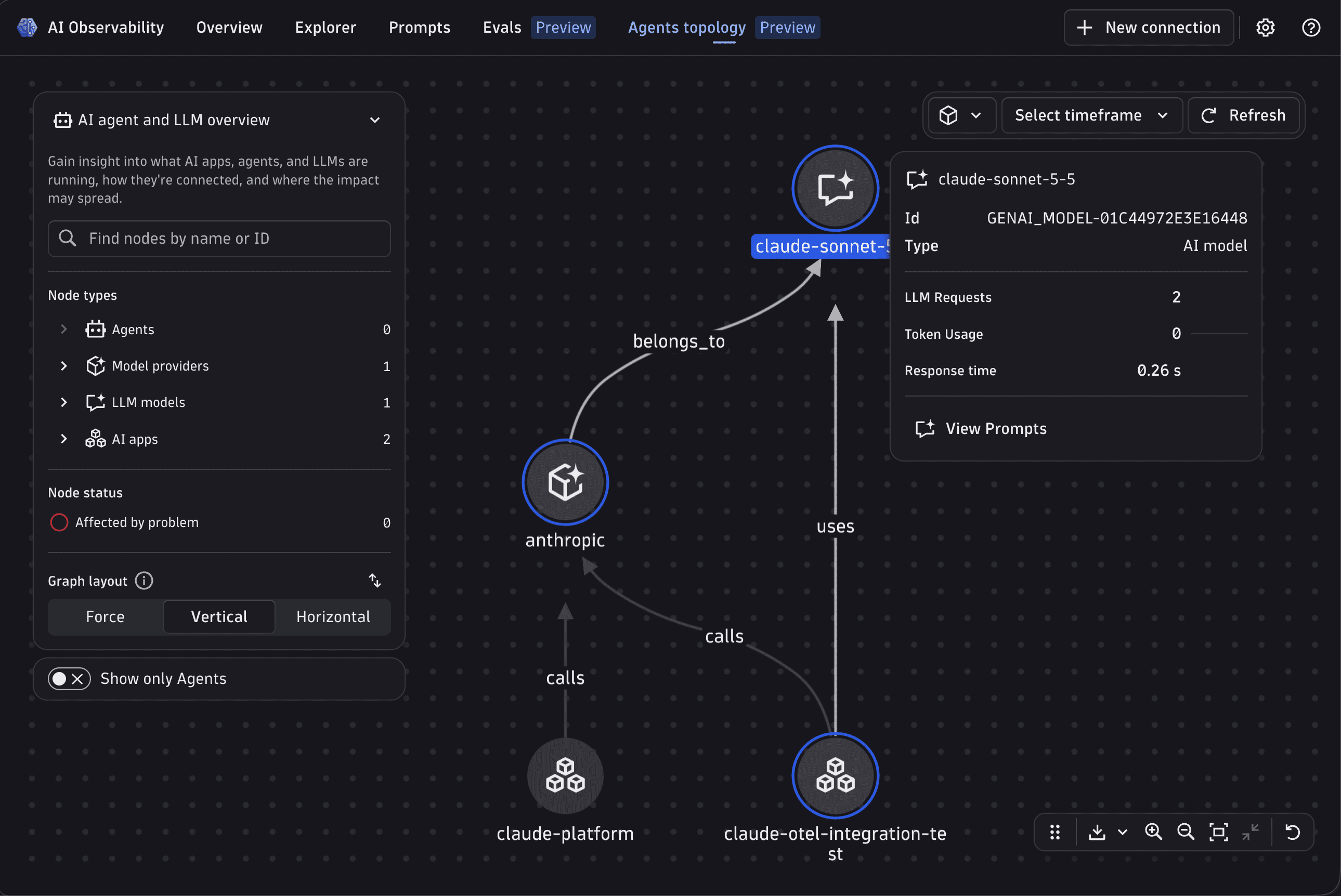Click the belongs_to edge label
This screenshot has width=1341, height=896.
pos(679,341)
